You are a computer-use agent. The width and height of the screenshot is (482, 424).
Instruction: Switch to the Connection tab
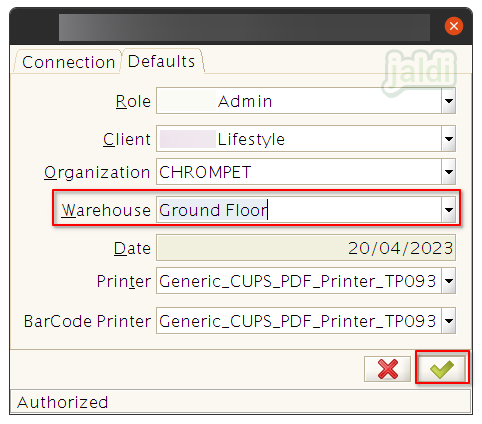(68, 62)
